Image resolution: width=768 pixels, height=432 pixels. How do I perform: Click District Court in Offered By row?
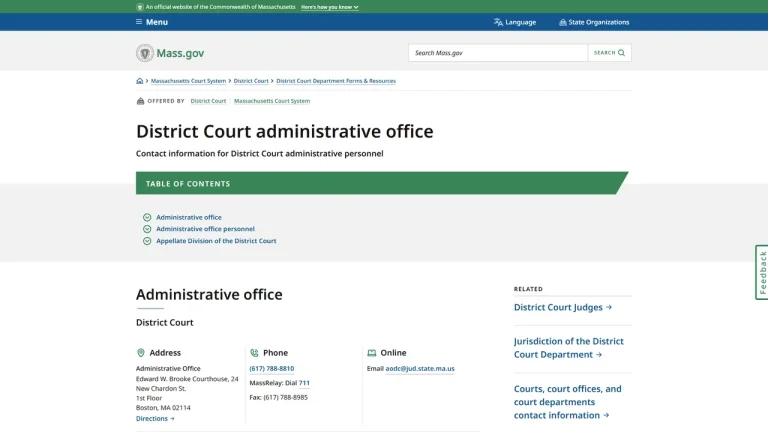(208, 101)
